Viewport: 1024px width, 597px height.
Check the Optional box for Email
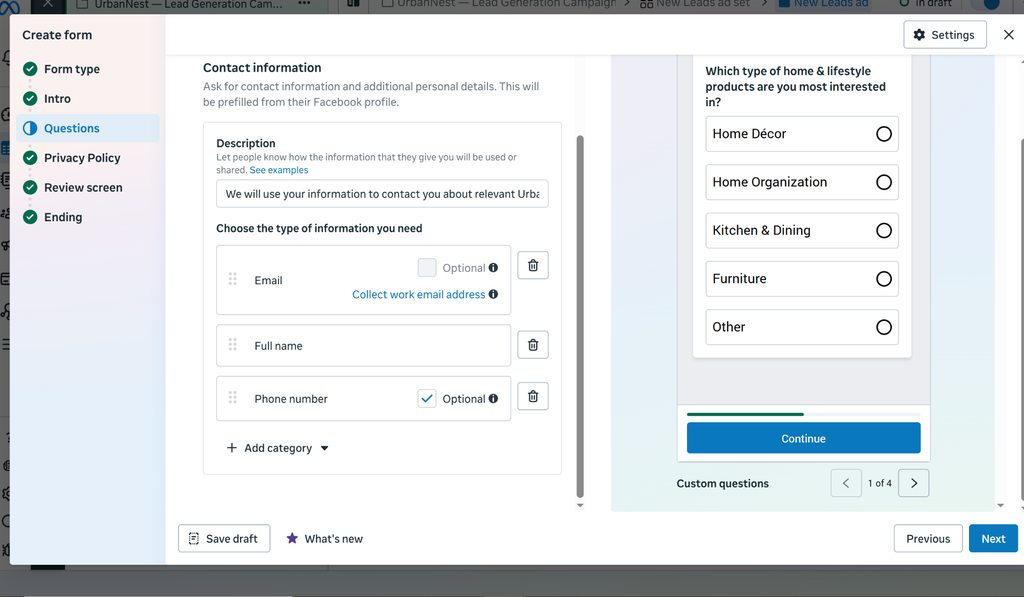[426, 267]
